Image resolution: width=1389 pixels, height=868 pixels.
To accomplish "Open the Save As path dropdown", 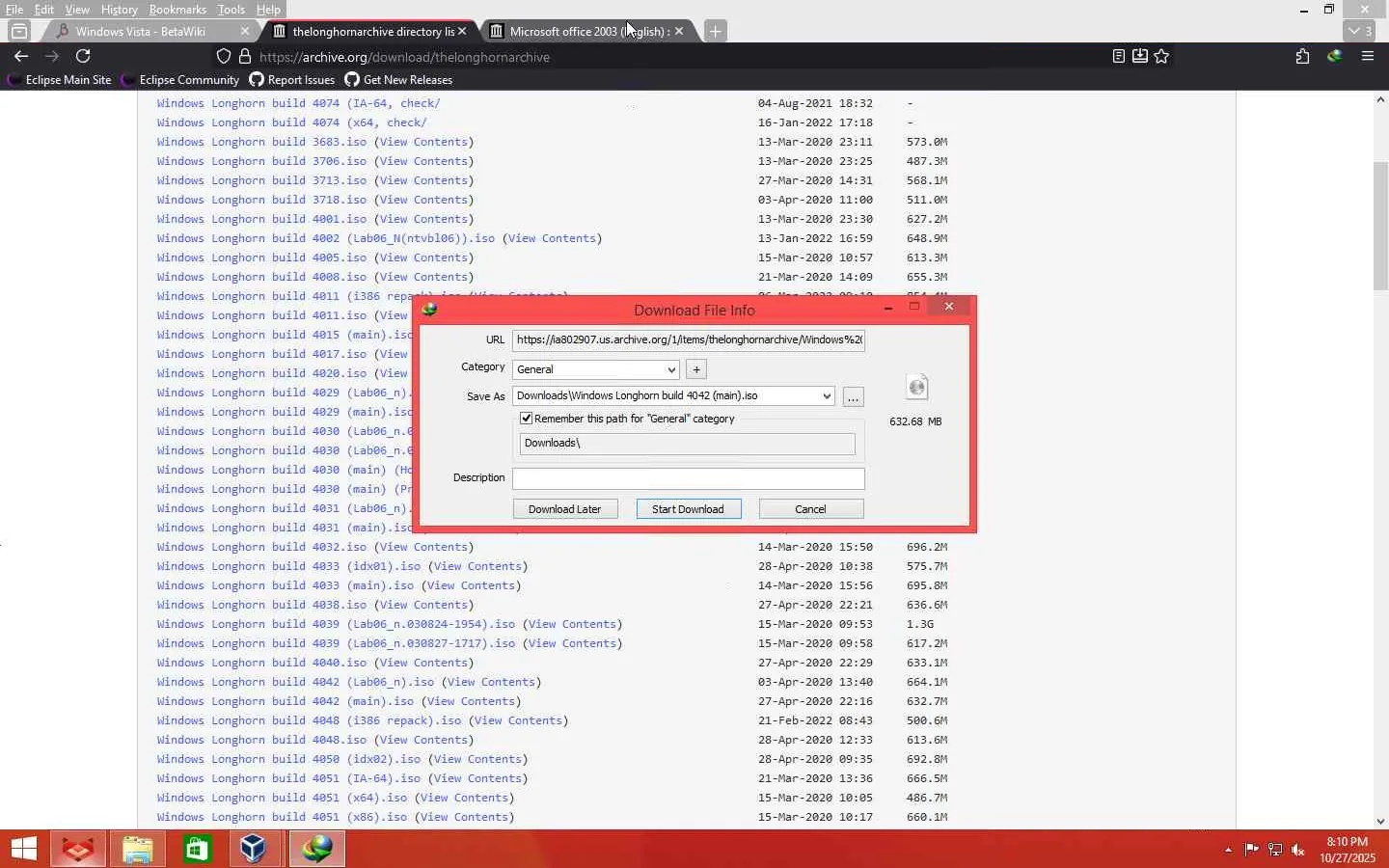I will 827,395.
